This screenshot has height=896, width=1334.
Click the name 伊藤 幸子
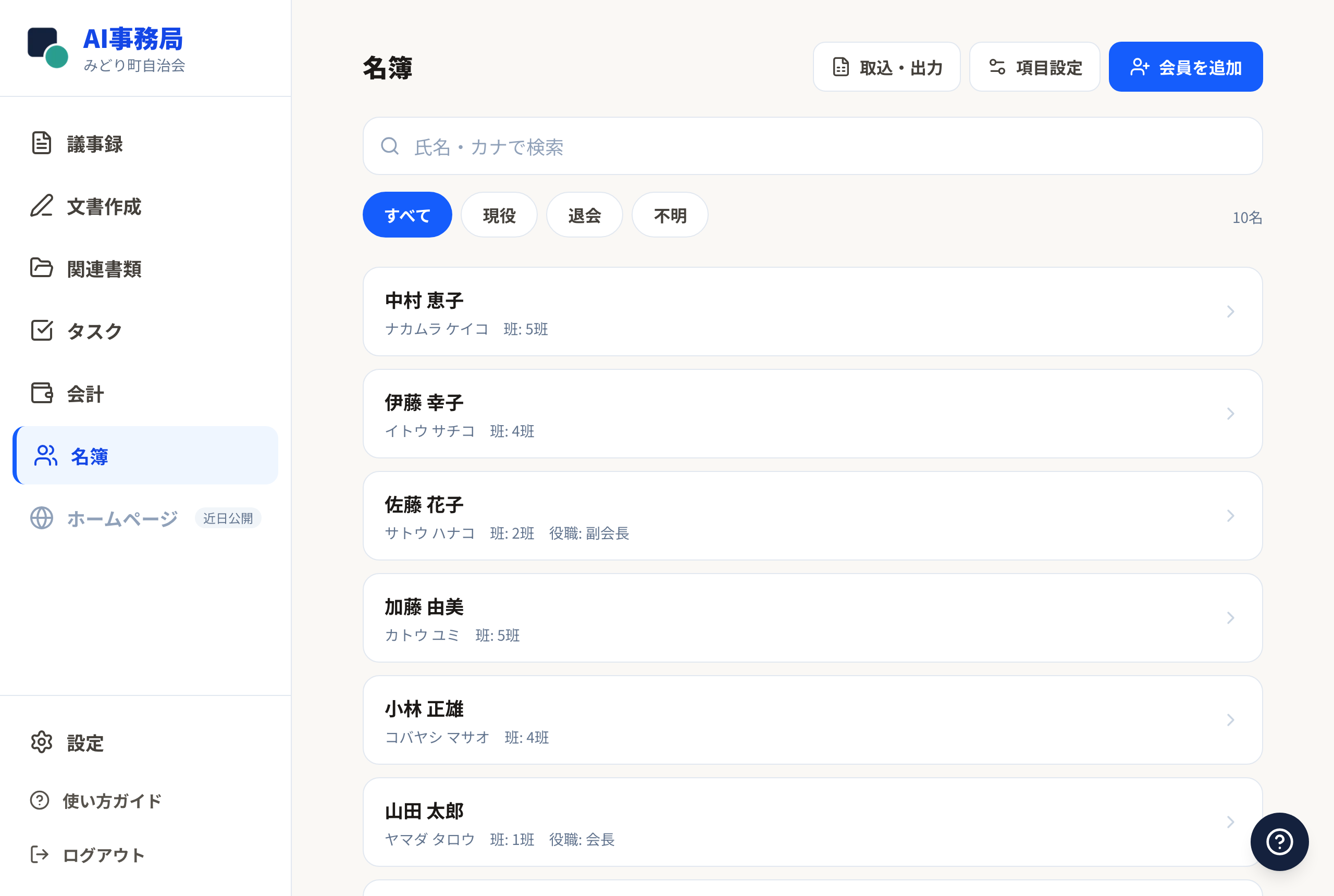tap(424, 403)
